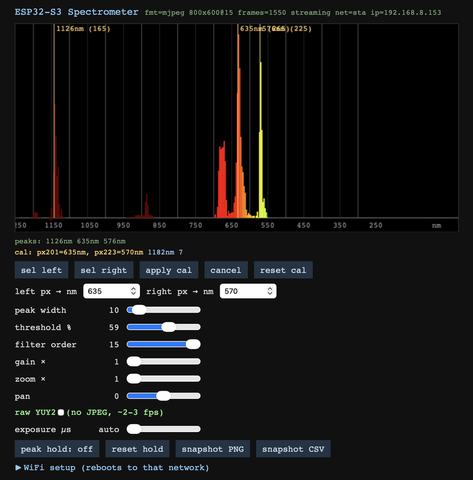Click the reset hold button
473x480 pixels.
coord(137,449)
